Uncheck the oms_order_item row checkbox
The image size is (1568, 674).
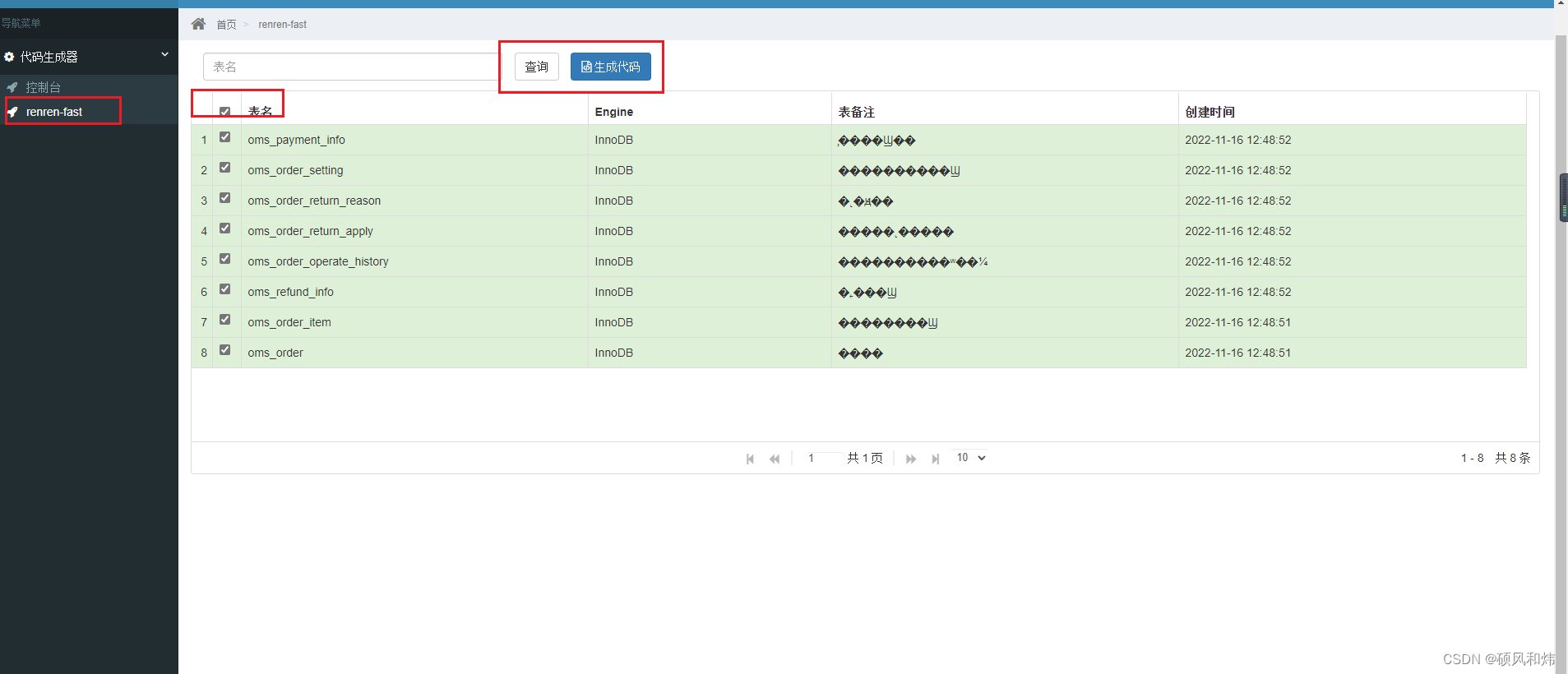click(x=224, y=320)
